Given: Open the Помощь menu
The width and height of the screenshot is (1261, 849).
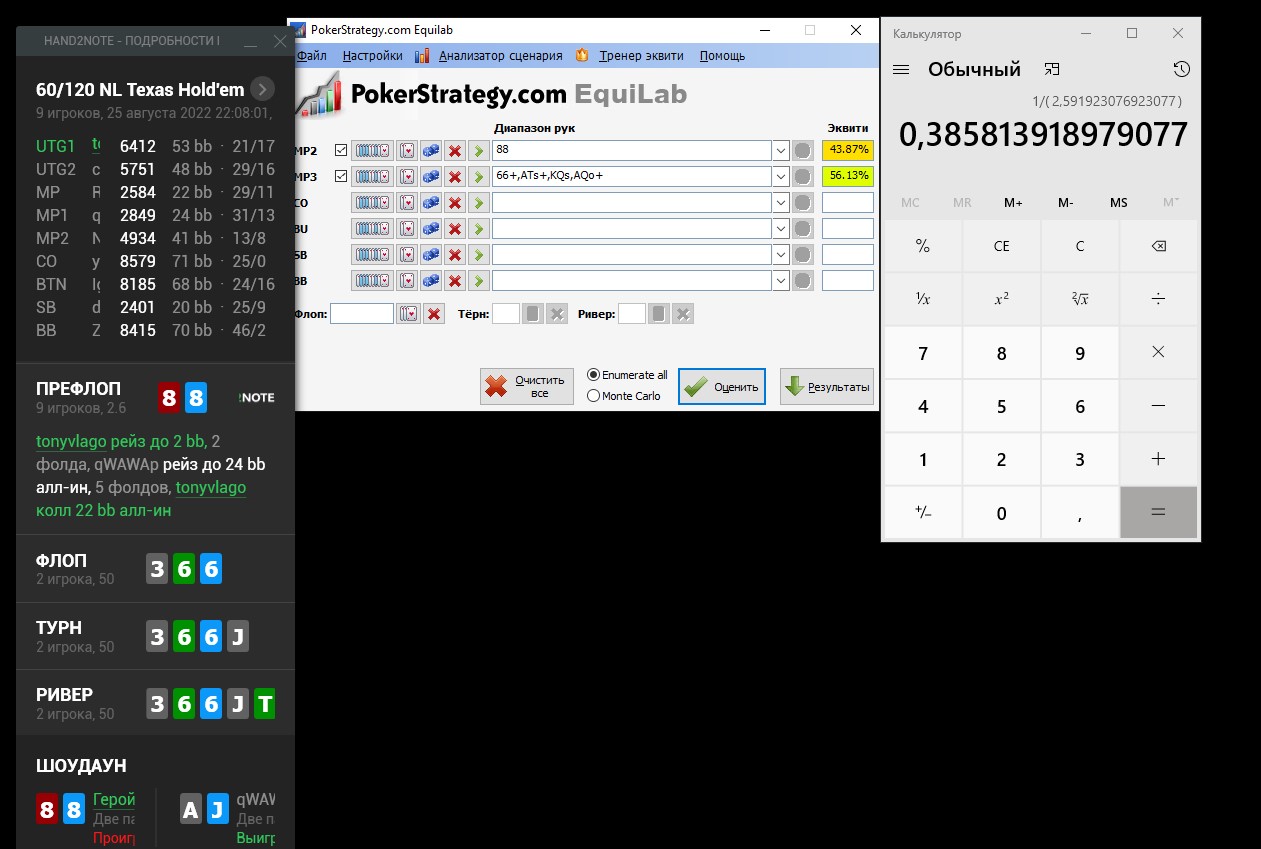Looking at the screenshot, I should (x=722, y=56).
